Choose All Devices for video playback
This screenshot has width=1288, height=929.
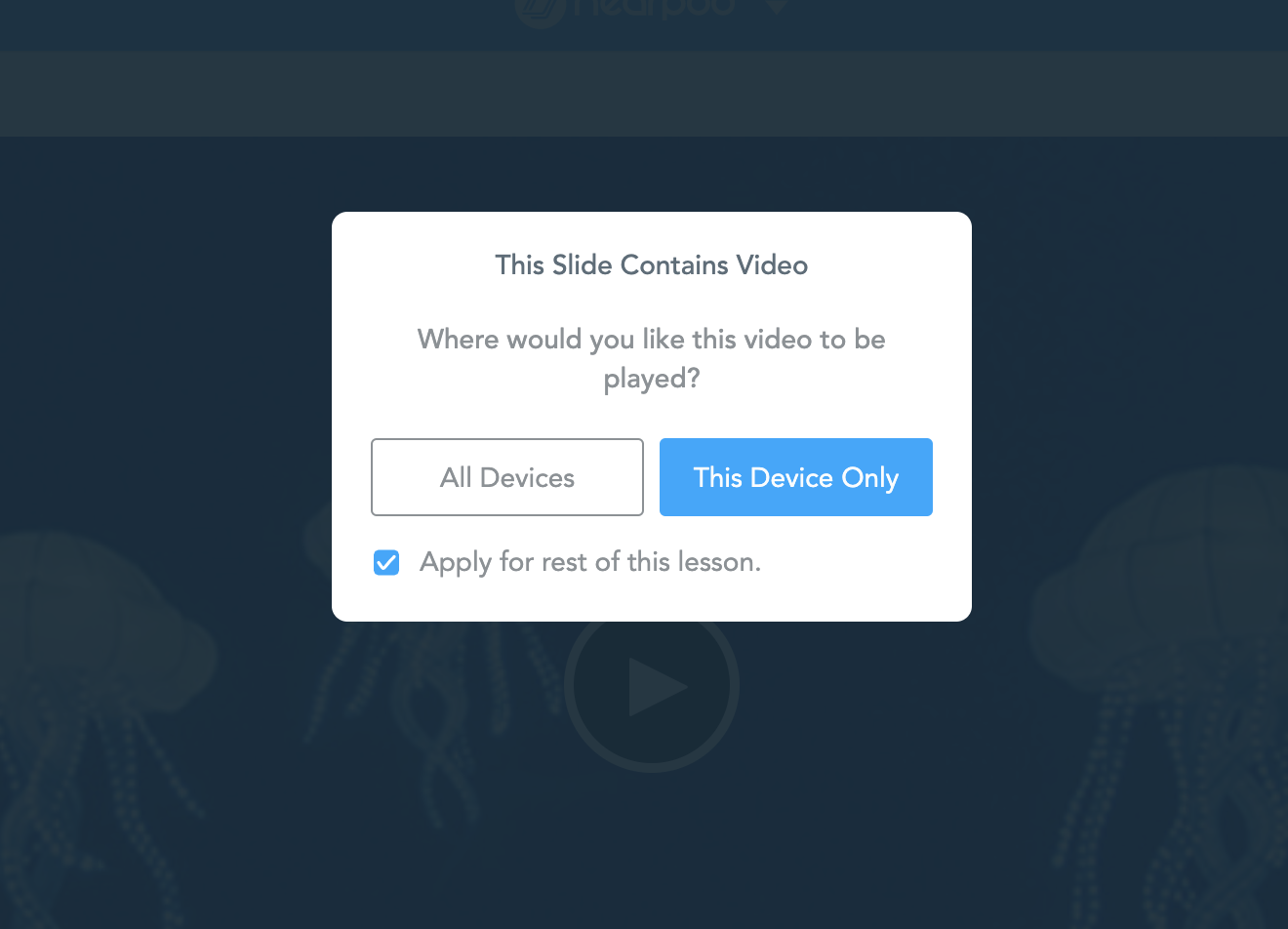pos(507,477)
